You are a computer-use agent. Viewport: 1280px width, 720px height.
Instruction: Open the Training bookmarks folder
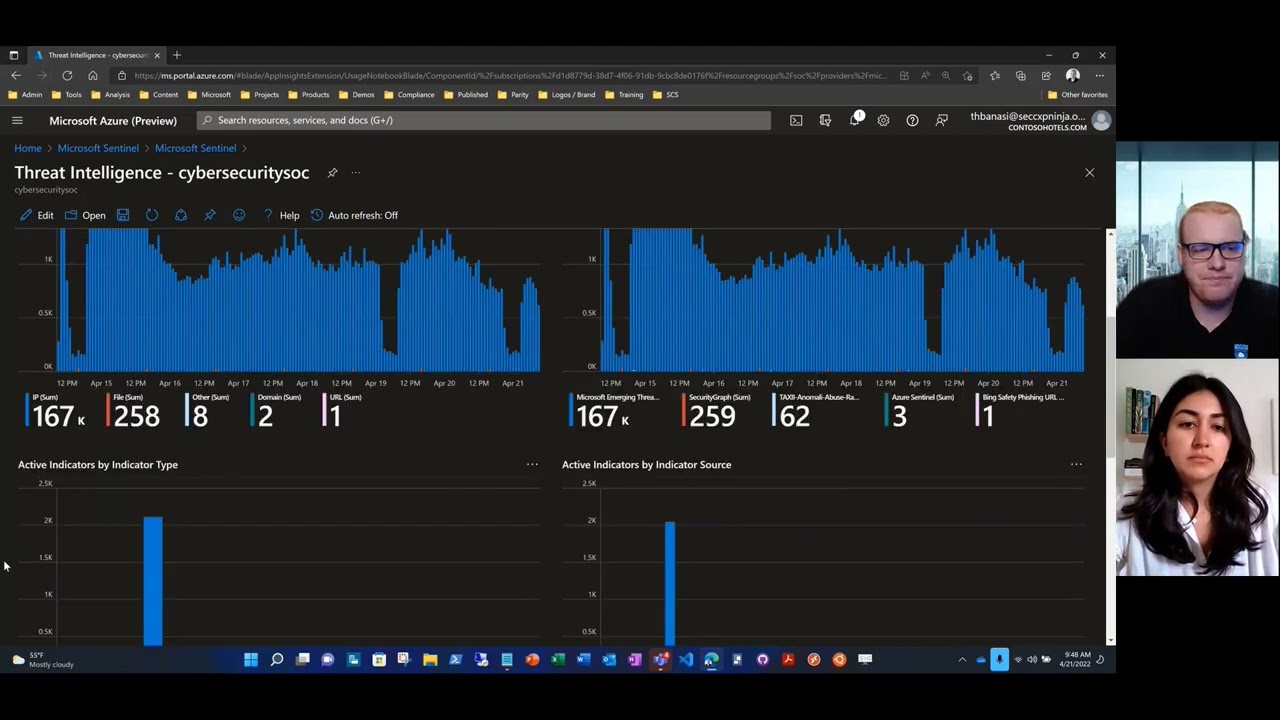624,95
